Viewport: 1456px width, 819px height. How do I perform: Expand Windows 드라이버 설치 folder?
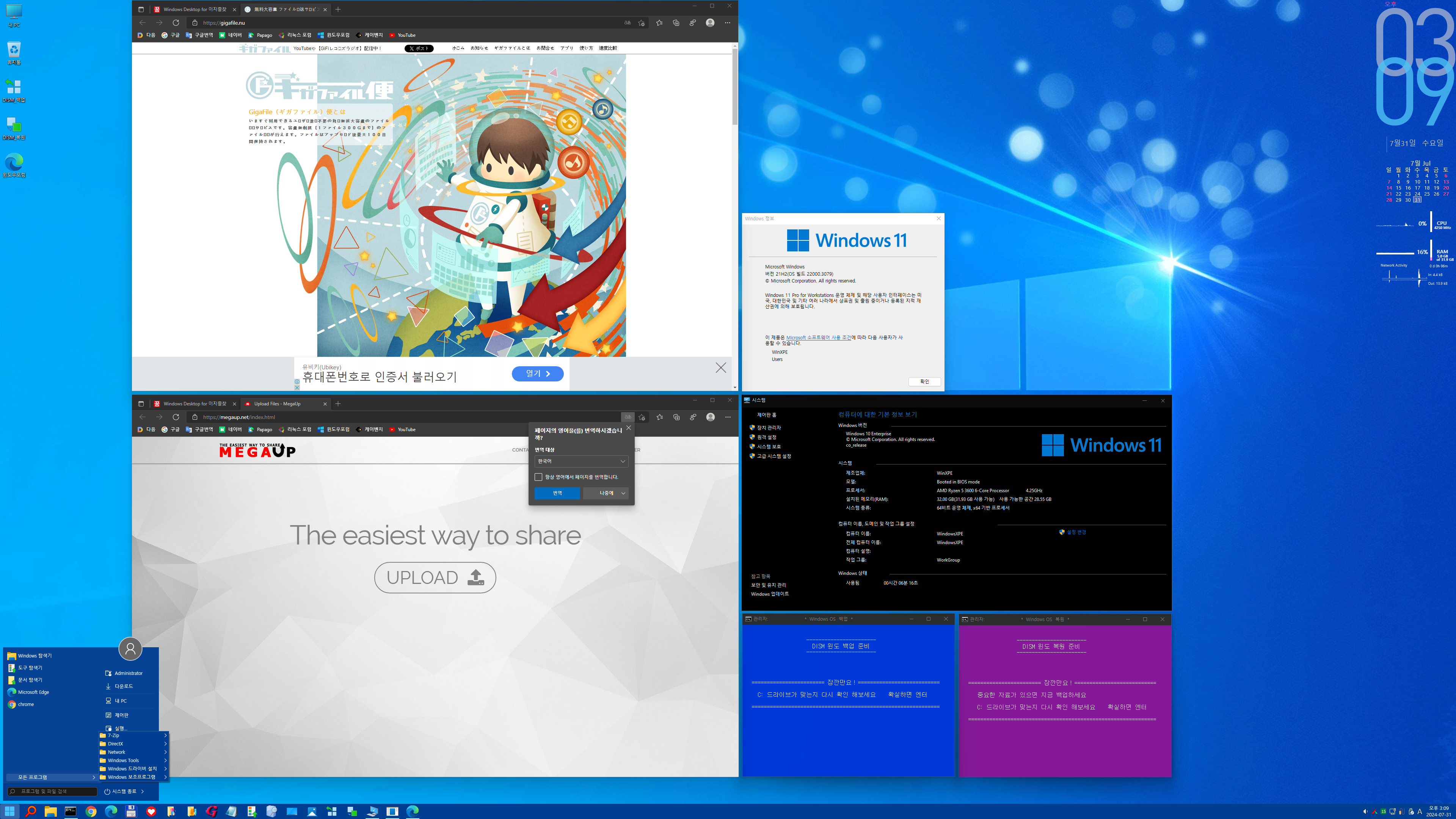click(x=133, y=769)
